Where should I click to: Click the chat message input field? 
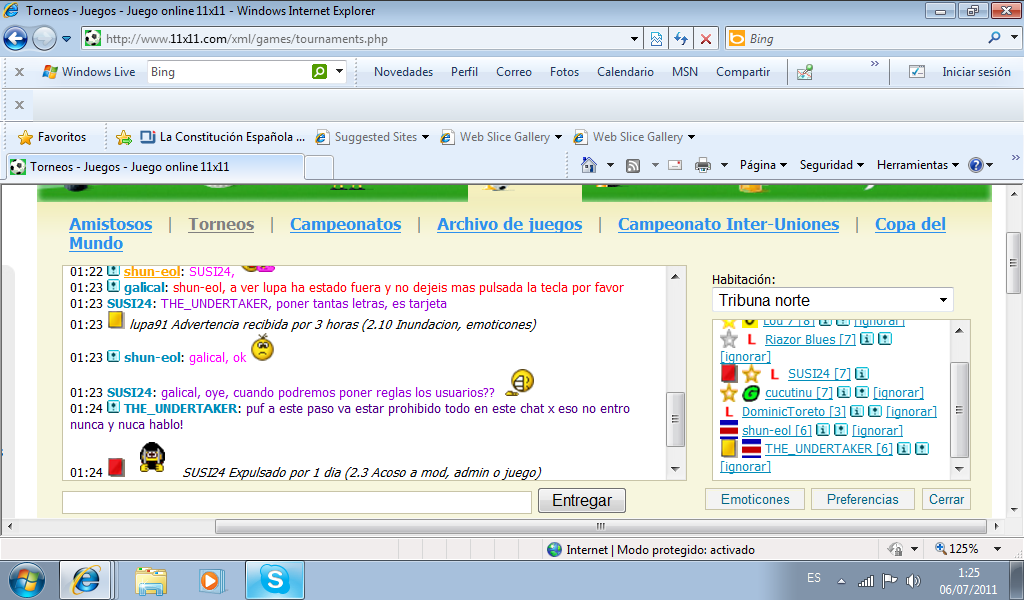296,502
